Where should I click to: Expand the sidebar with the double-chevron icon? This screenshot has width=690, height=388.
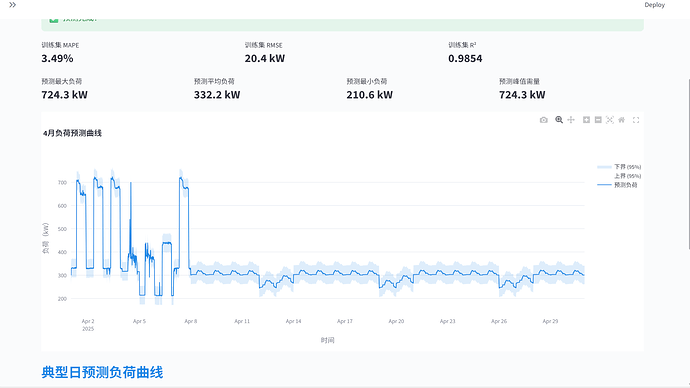pyautogui.click(x=12, y=5)
